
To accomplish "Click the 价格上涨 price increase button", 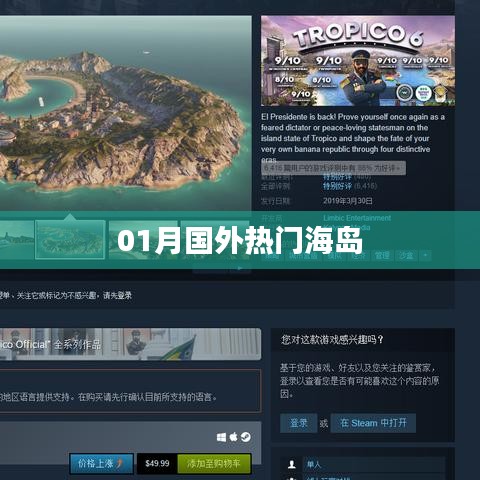I will [x=101, y=463].
